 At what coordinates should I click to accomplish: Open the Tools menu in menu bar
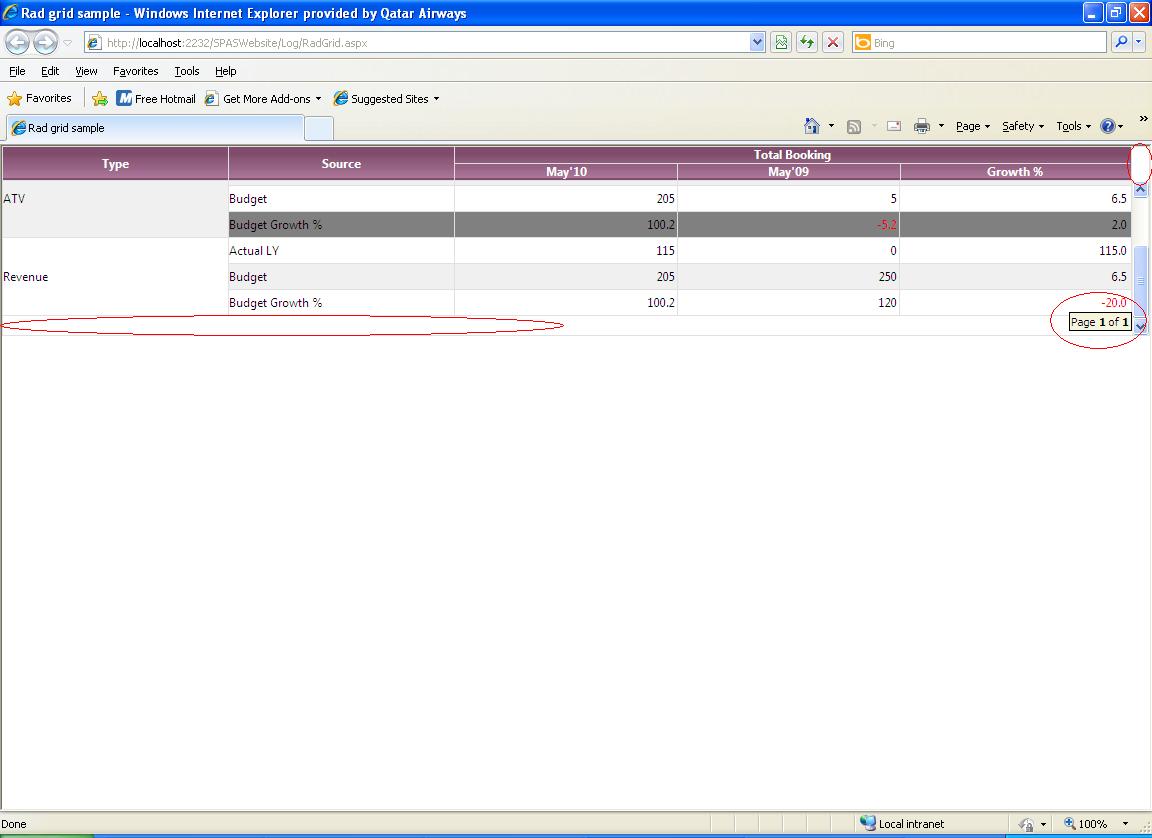(187, 71)
